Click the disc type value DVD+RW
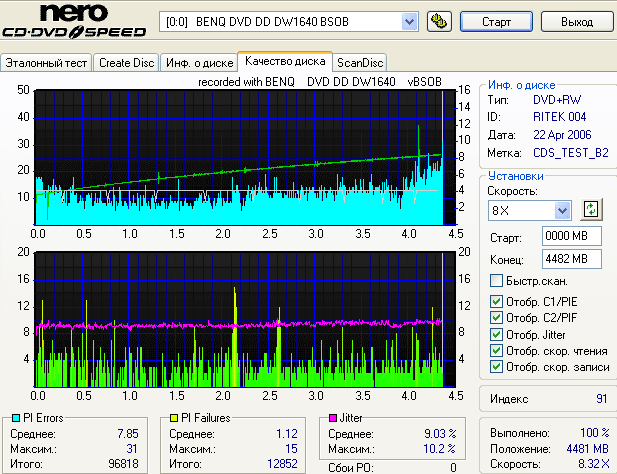The height and width of the screenshot is (474, 617). coord(557,100)
